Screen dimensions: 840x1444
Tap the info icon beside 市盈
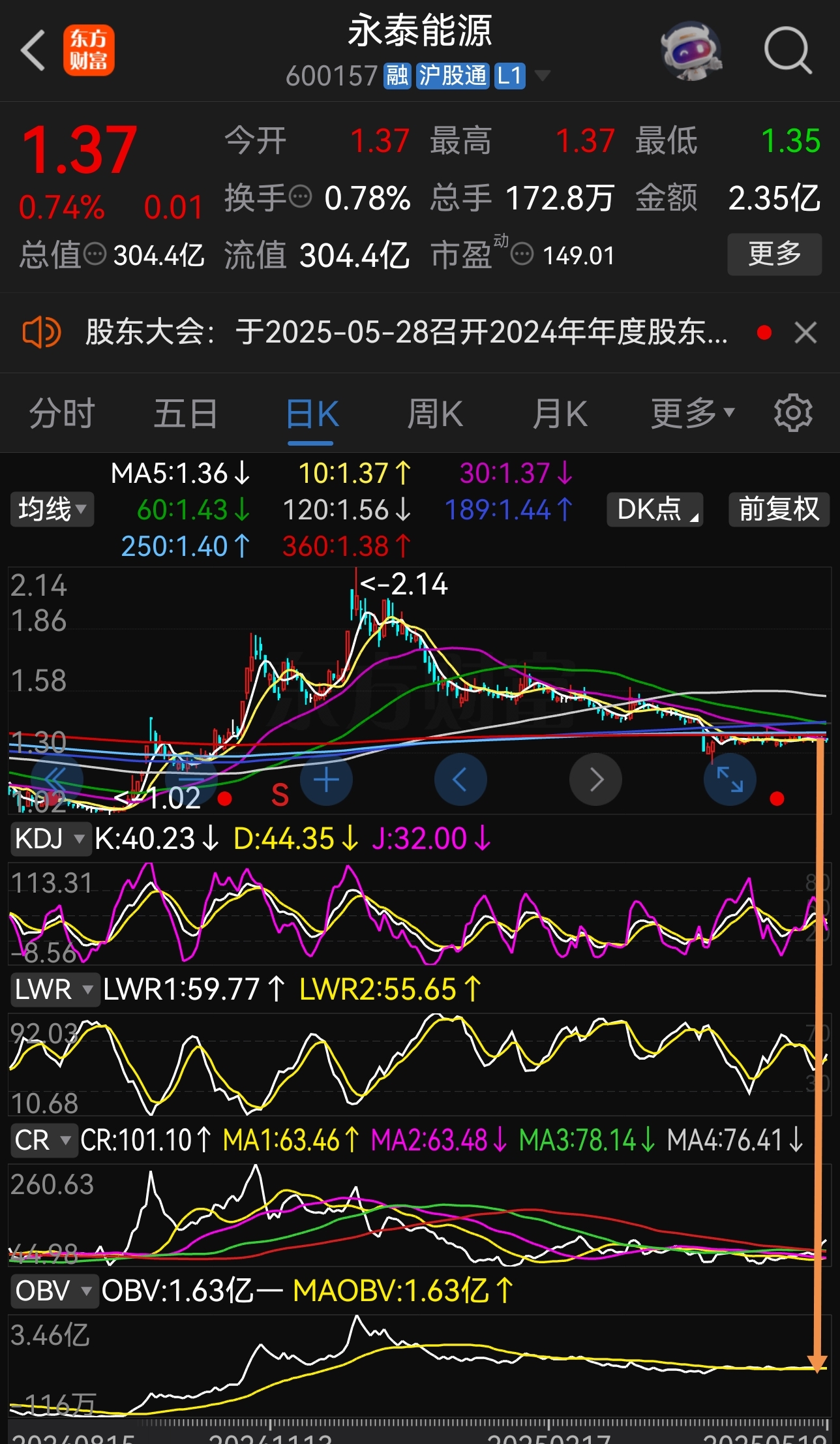522,254
